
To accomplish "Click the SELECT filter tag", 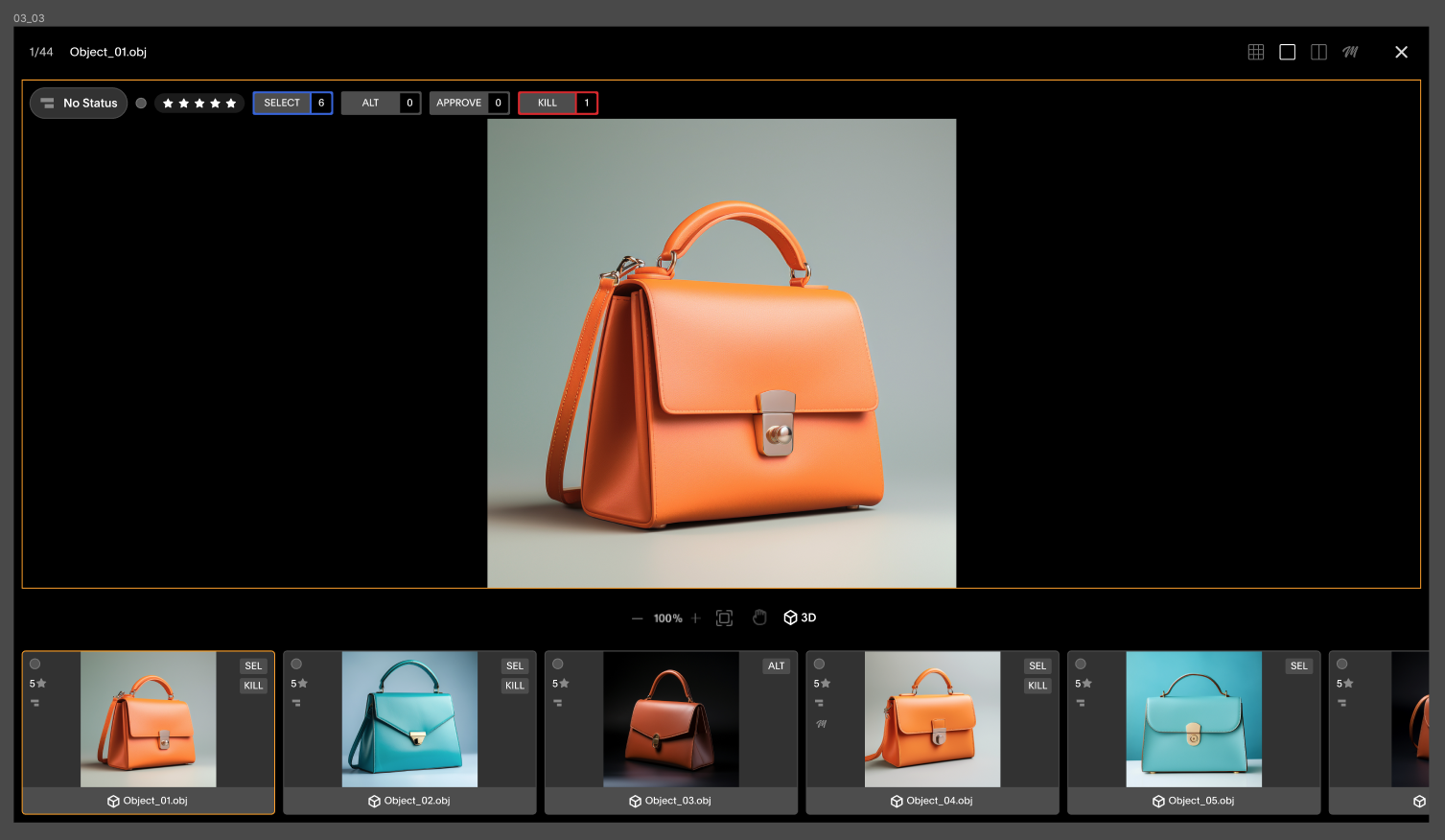I will click(282, 103).
